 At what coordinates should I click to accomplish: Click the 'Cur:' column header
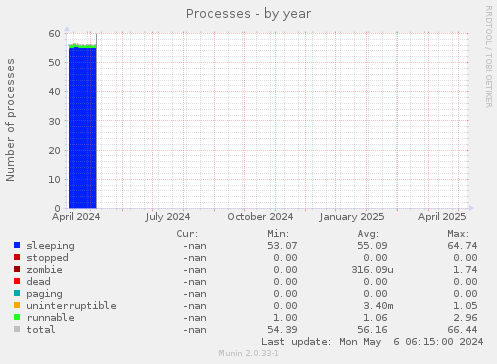[187, 234]
